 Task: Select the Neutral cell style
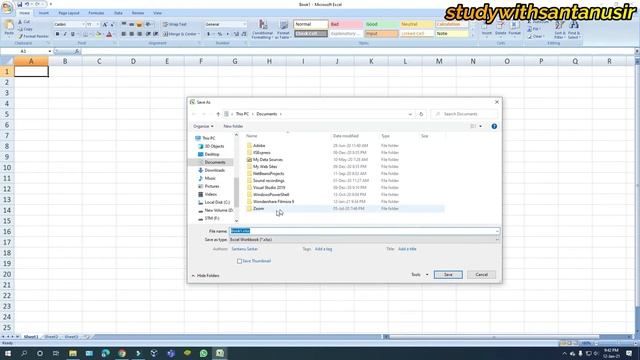(416, 24)
